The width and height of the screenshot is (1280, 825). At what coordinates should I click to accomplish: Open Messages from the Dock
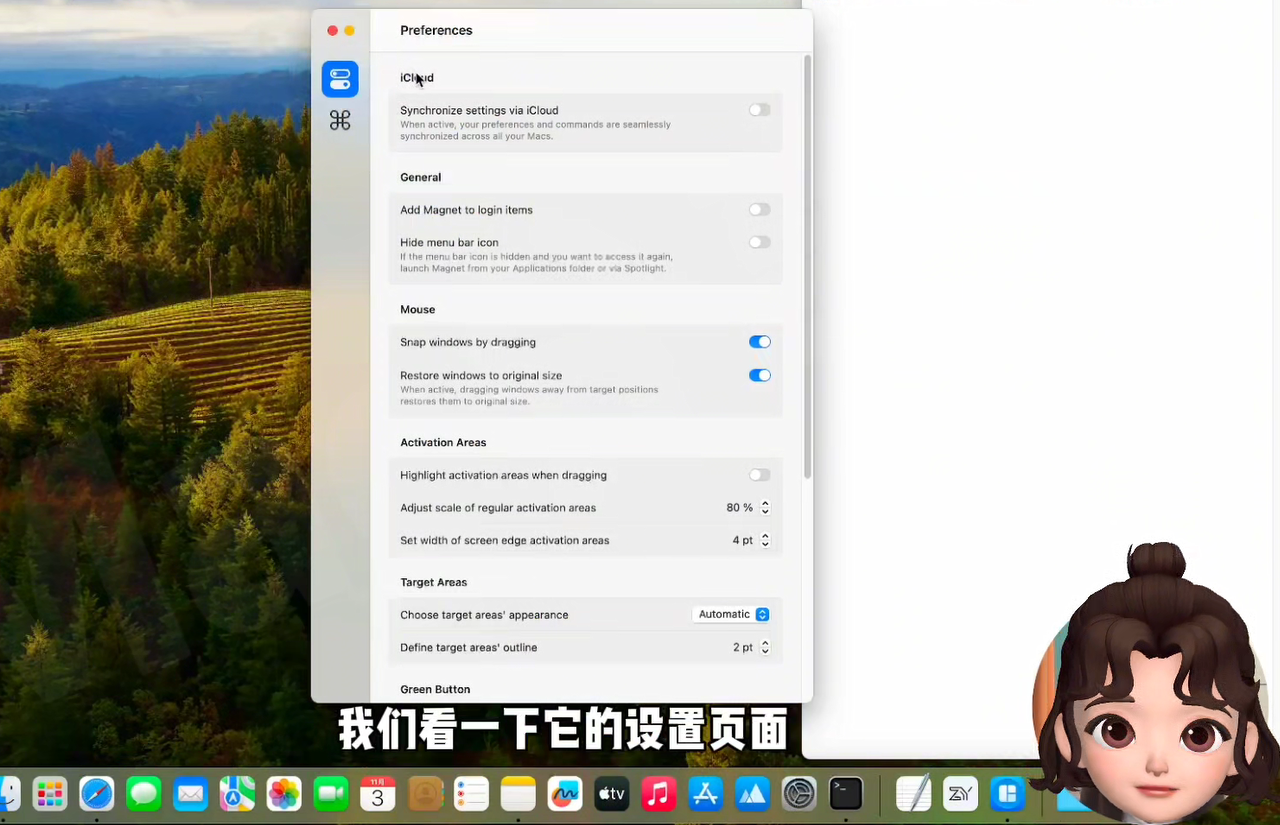[144, 794]
